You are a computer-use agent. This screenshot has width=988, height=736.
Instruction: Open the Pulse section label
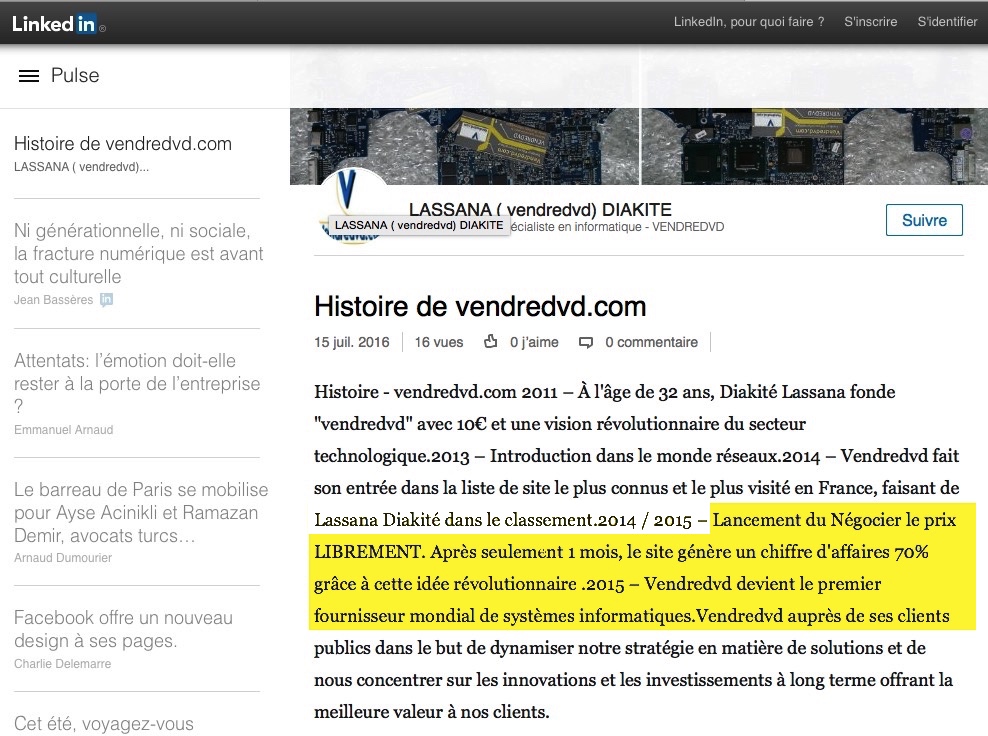click(x=75, y=76)
